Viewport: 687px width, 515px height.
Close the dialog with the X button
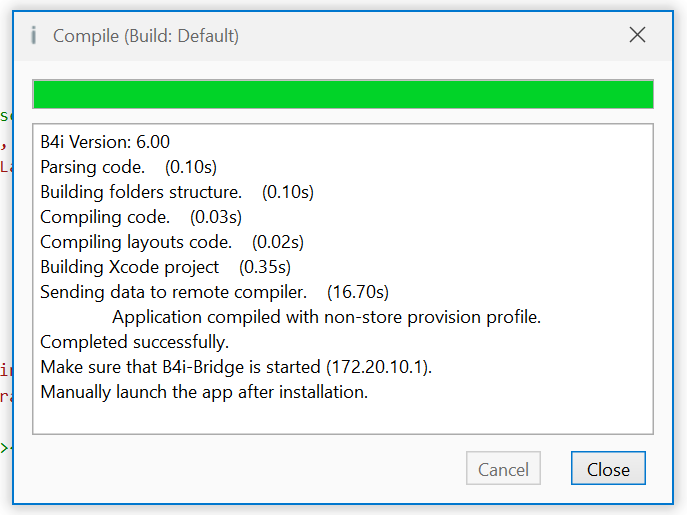click(637, 35)
